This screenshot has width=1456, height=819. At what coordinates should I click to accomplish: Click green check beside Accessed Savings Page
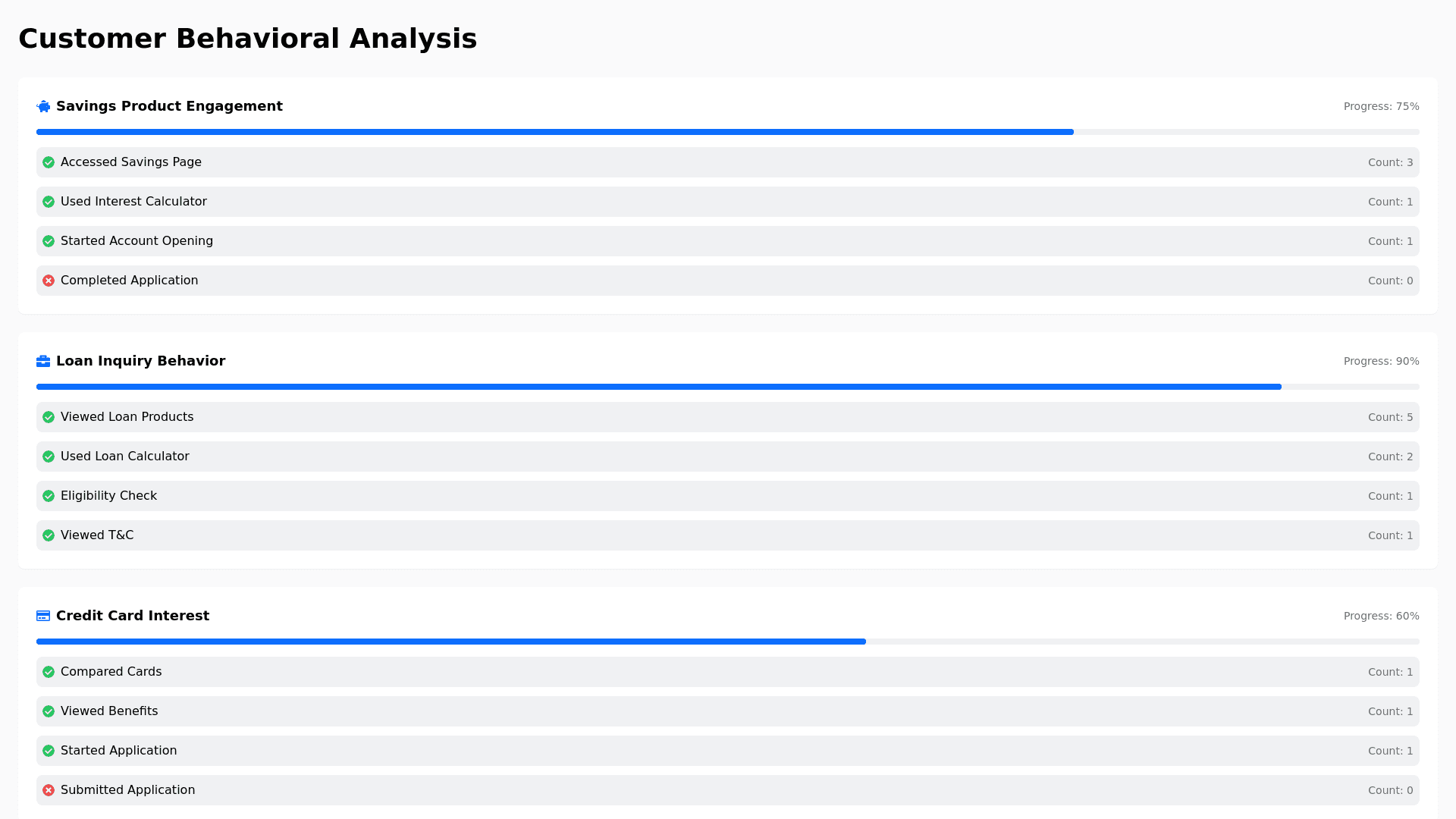[49, 163]
